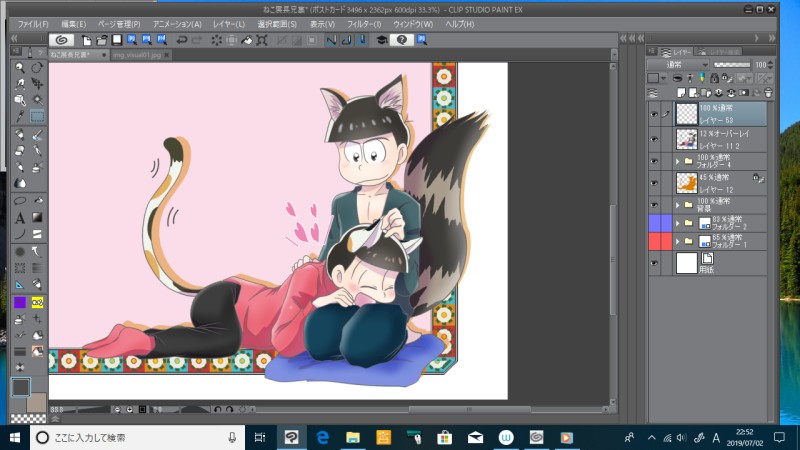Open CLIP STUDIO launcher spiral icon
The width and height of the screenshot is (800, 450).
coord(61,40)
